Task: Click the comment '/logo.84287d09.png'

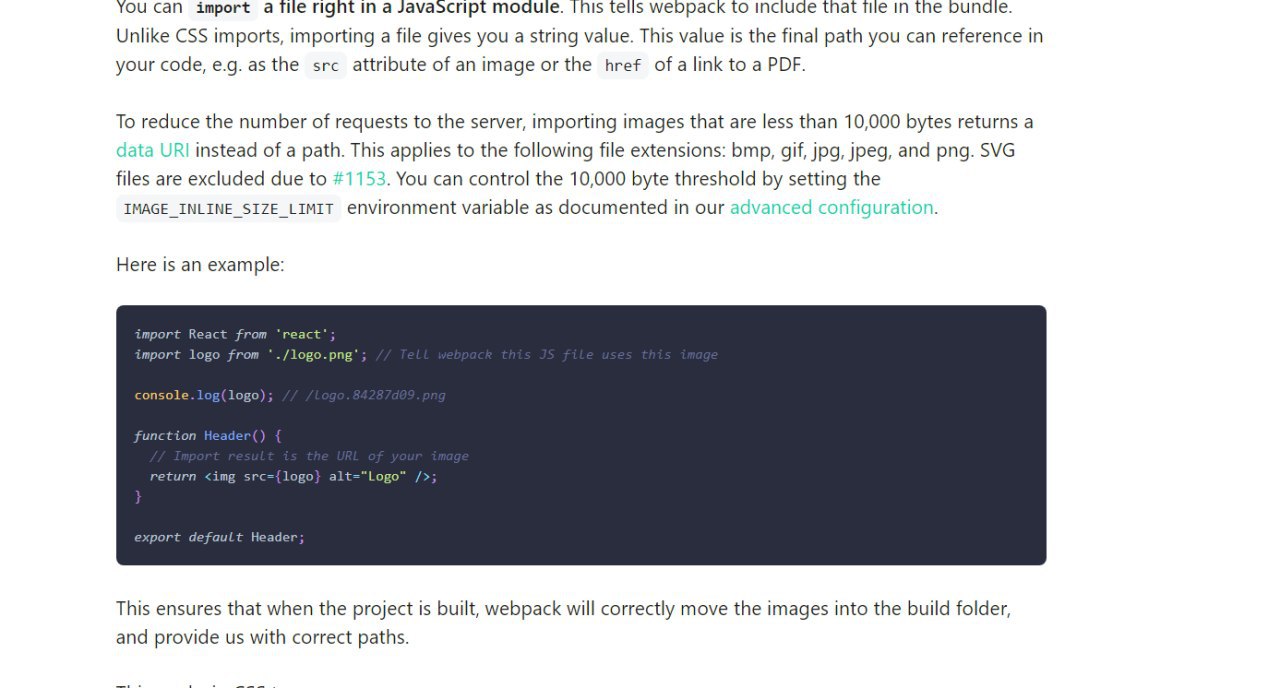Action: click(x=364, y=395)
